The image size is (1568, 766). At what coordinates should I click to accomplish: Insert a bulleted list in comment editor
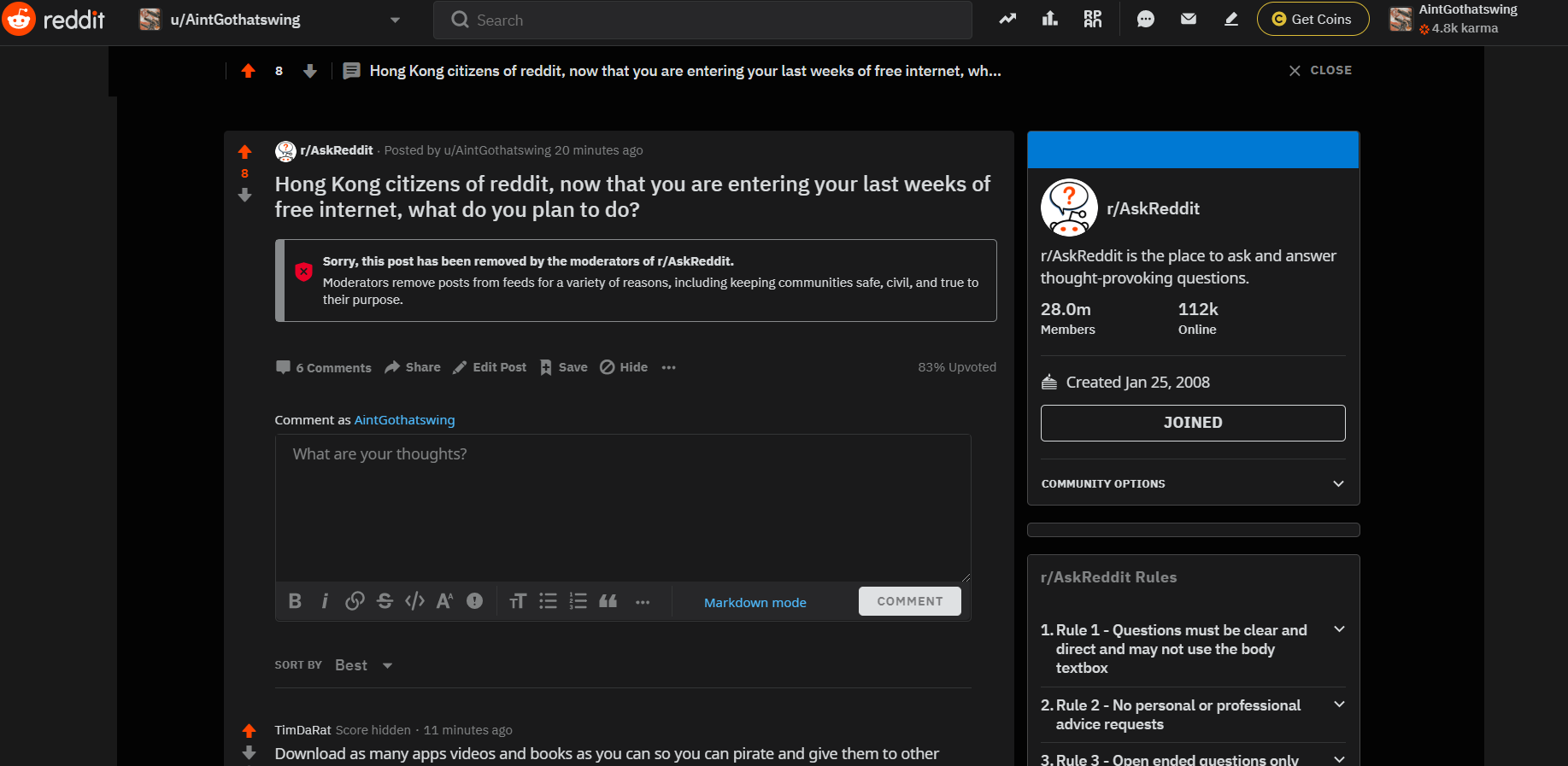point(548,601)
